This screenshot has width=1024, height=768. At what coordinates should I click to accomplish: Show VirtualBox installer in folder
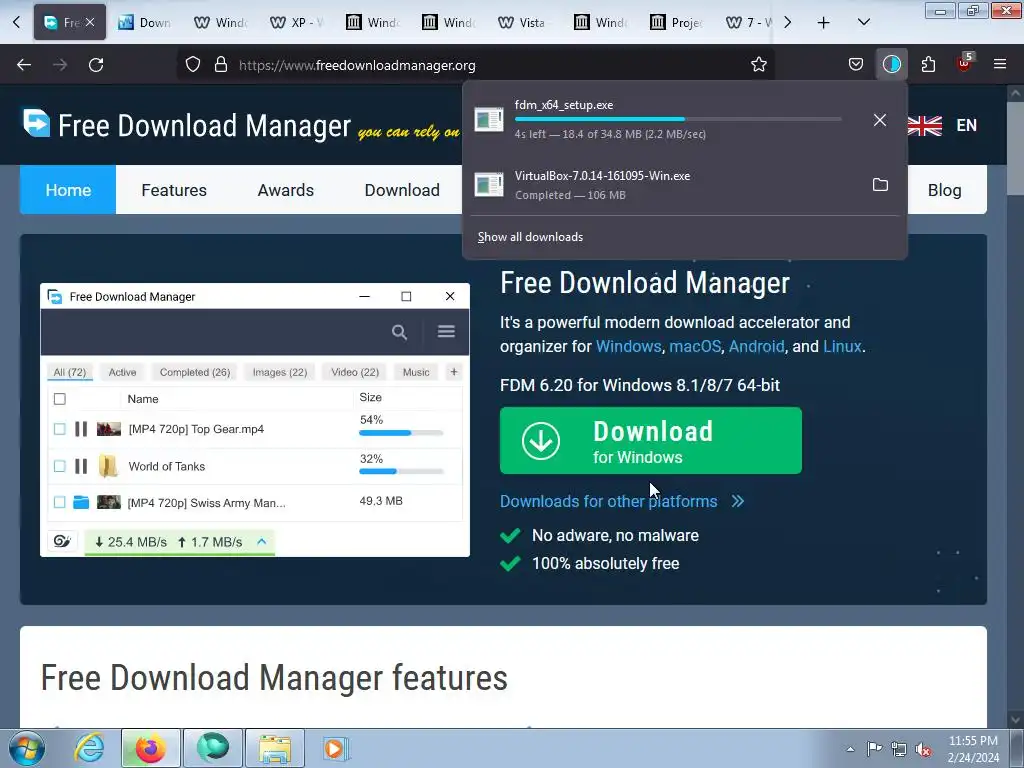pos(880,185)
